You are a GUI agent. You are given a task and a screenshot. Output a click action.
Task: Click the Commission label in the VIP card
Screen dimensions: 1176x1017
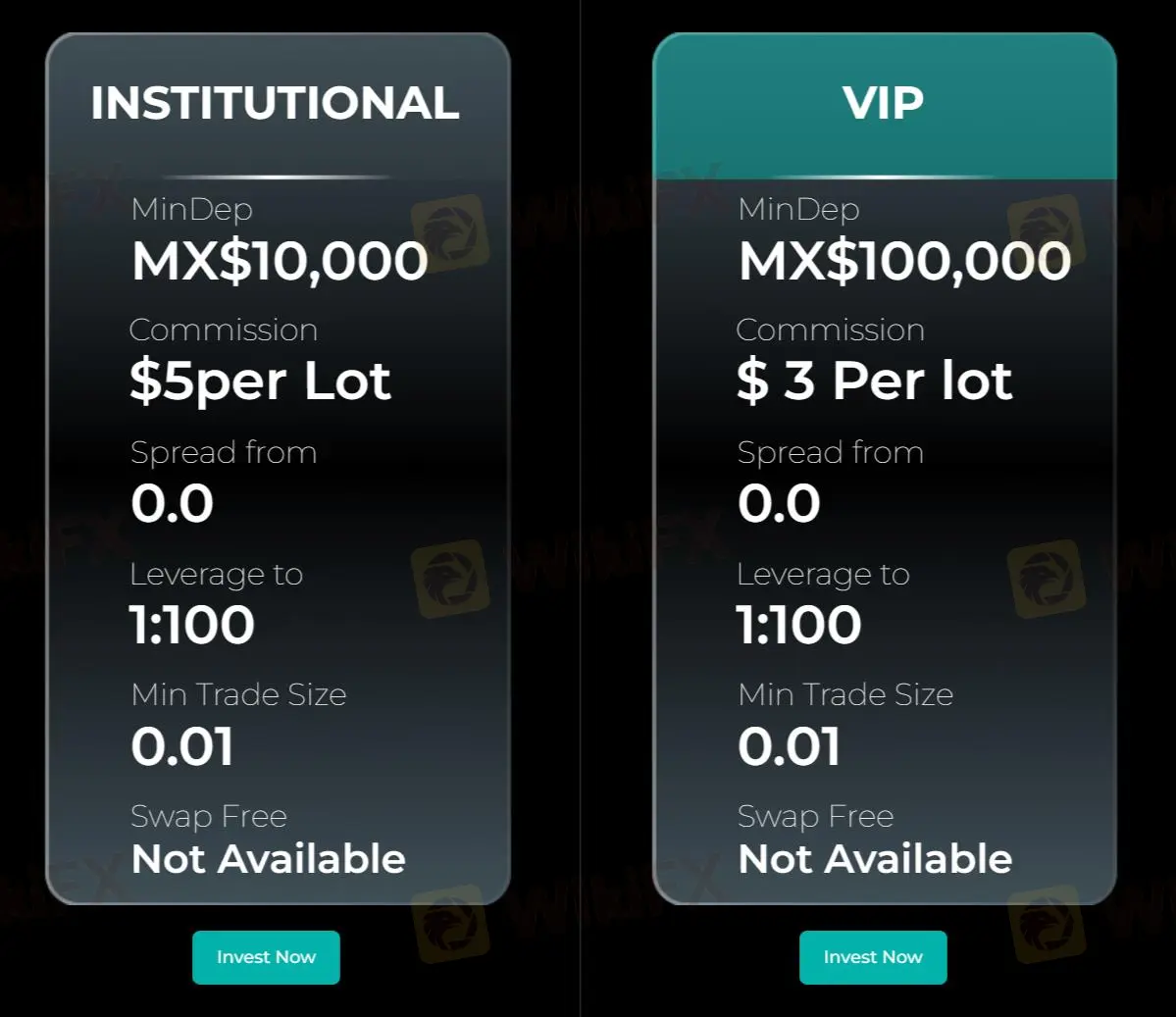pyautogui.click(x=830, y=330)
